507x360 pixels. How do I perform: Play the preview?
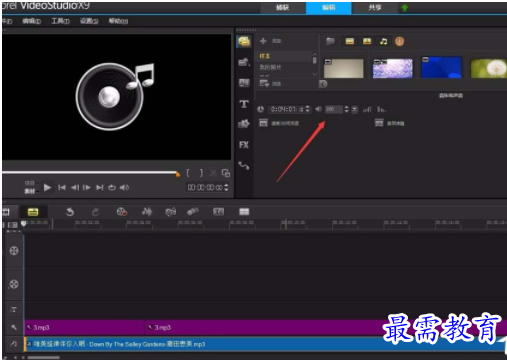[47, 188]
